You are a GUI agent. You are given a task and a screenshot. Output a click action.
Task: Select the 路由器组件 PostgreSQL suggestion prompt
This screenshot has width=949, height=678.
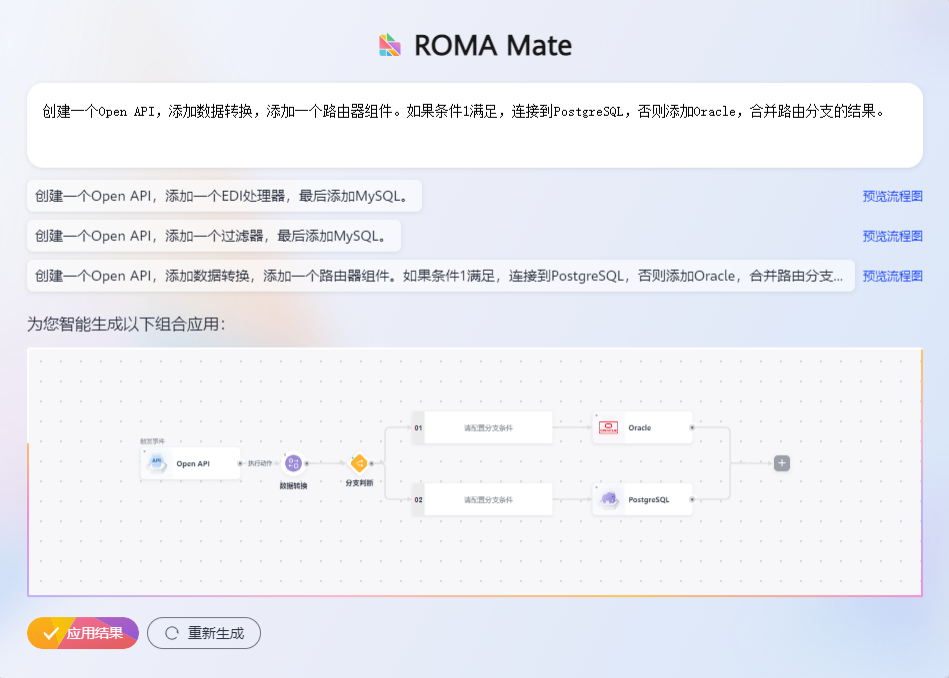(441, 276)
